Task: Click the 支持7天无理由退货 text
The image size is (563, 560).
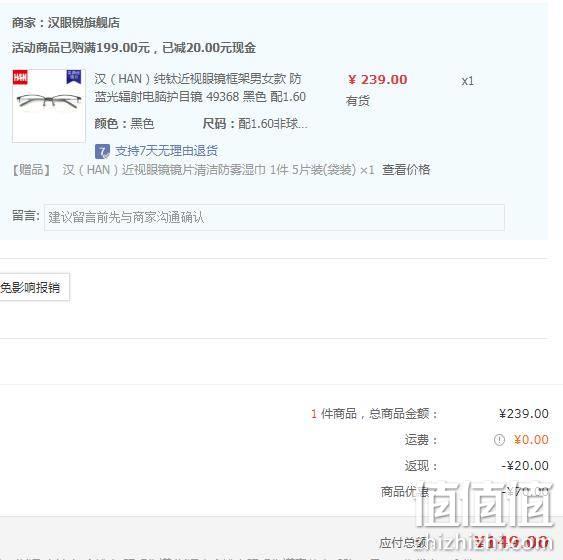Action: 167,151
